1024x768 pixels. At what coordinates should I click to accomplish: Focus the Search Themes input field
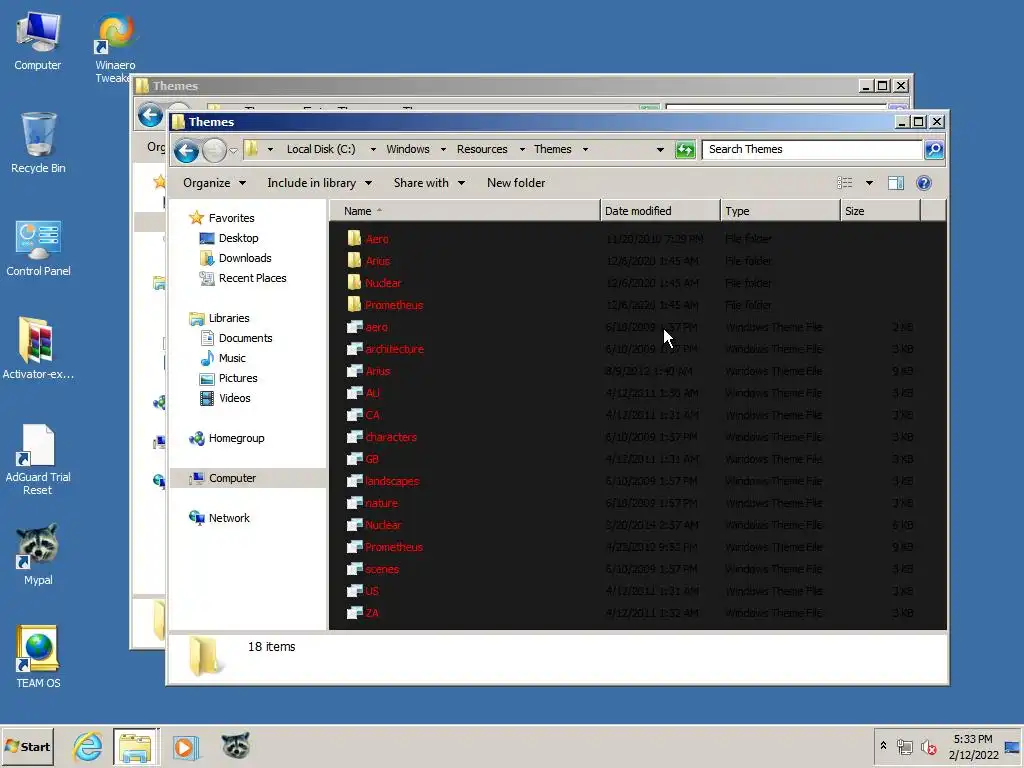coord(812,150)
